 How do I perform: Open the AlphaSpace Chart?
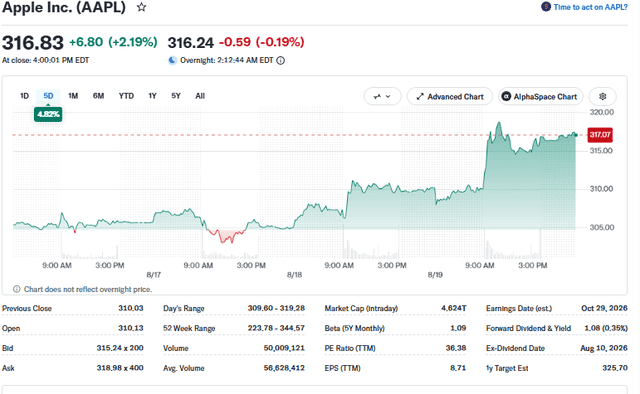click(x=540, y=97)
